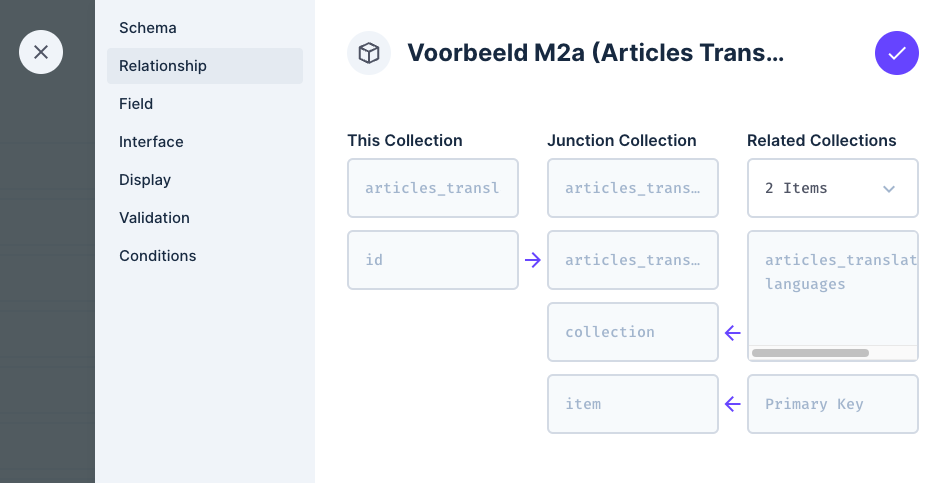Close the field editor with X button
949x483 pixels.
(x=41, y=52)
